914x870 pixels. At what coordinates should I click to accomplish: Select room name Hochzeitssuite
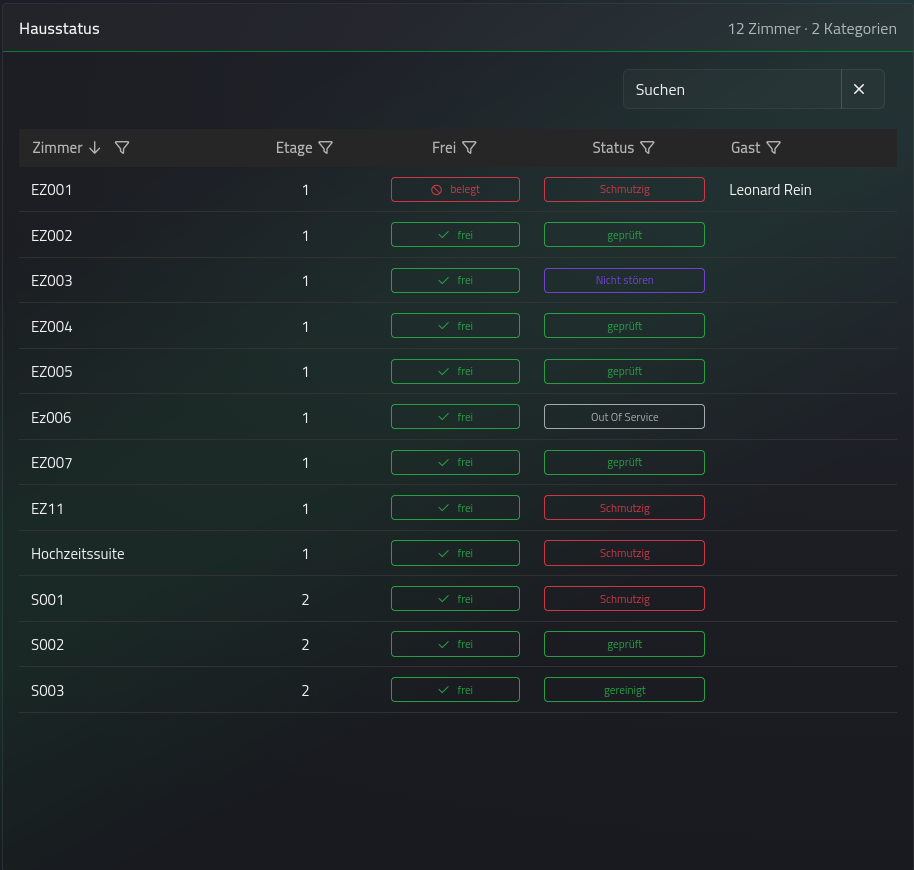tap(78, 554)
